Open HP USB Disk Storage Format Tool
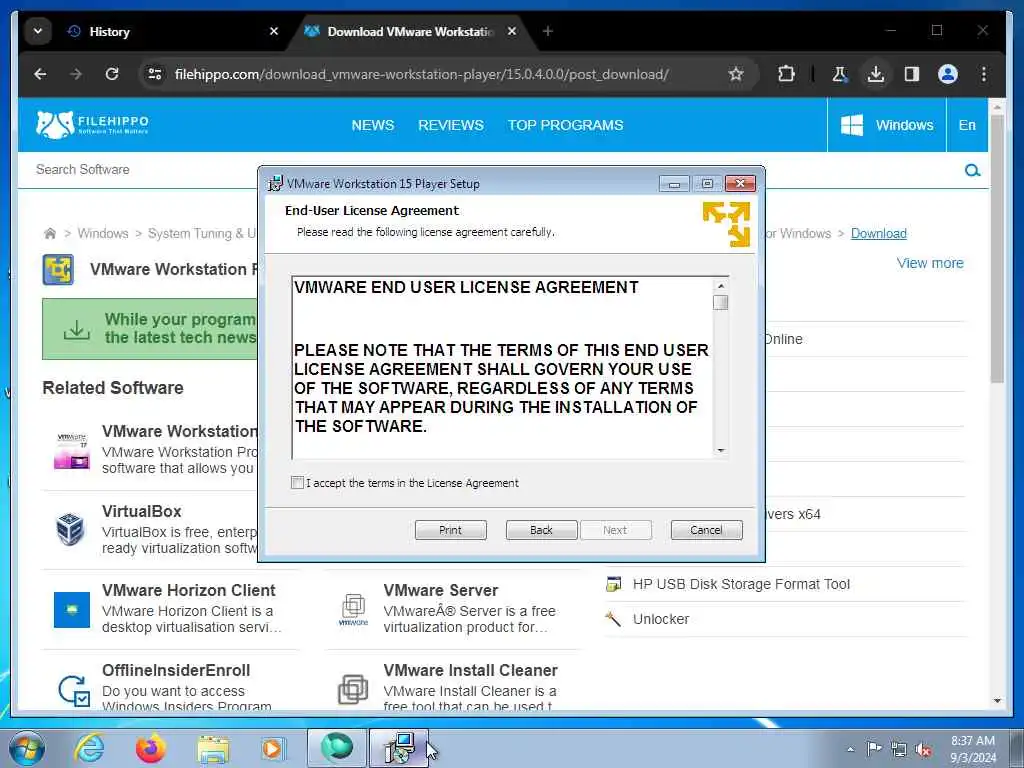Screen dimensions: 1024x768 [741, 584]
